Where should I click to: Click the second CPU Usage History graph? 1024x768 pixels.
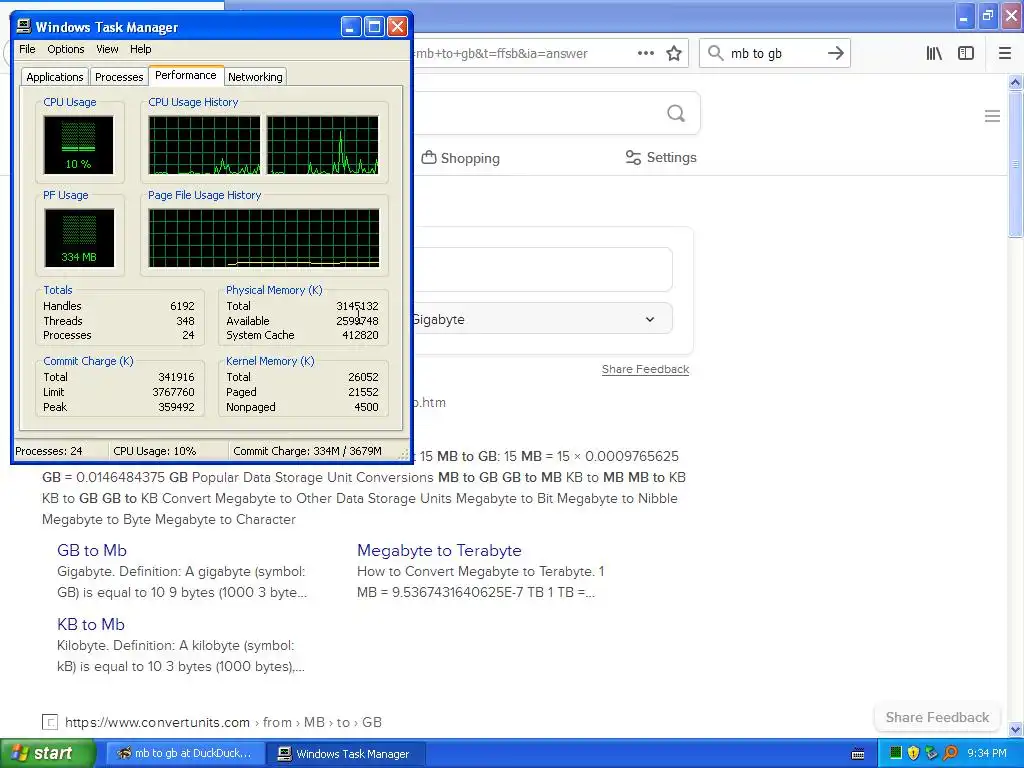tap(323, 145)
